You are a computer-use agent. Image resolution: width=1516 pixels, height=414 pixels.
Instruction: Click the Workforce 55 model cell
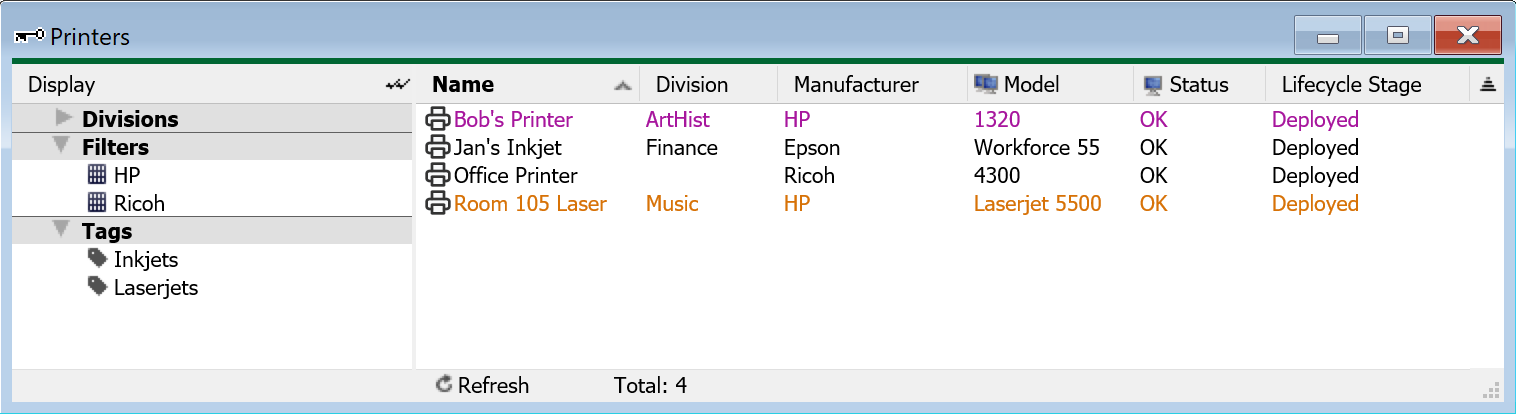1037,148
